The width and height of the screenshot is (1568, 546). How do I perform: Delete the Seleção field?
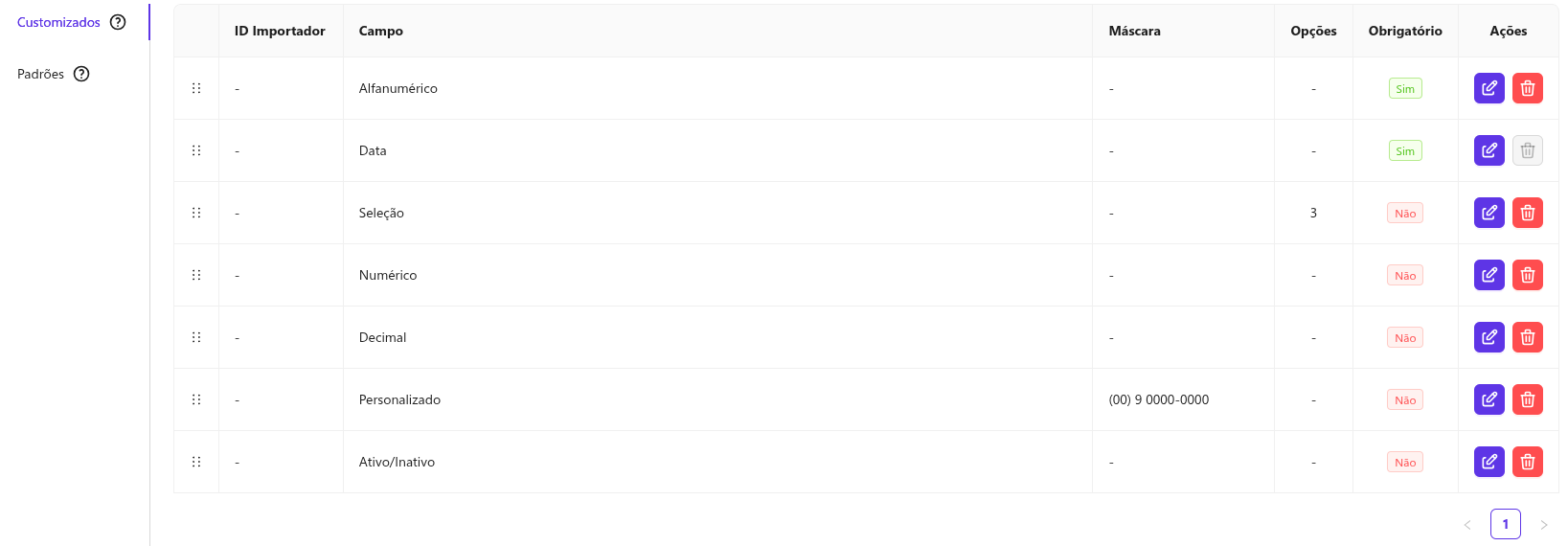pos(1527,213)
